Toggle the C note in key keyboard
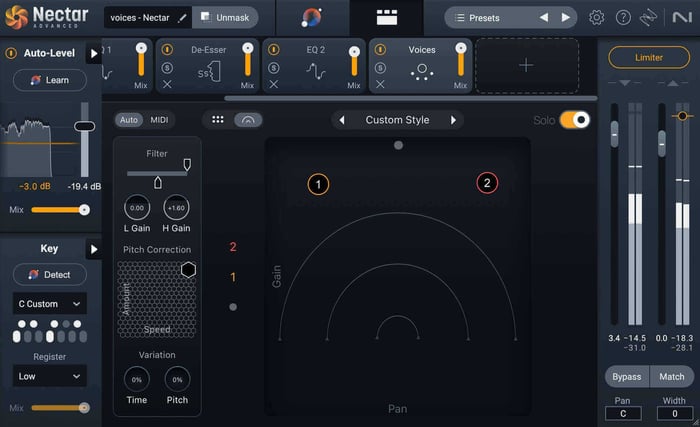 point(17,336)
